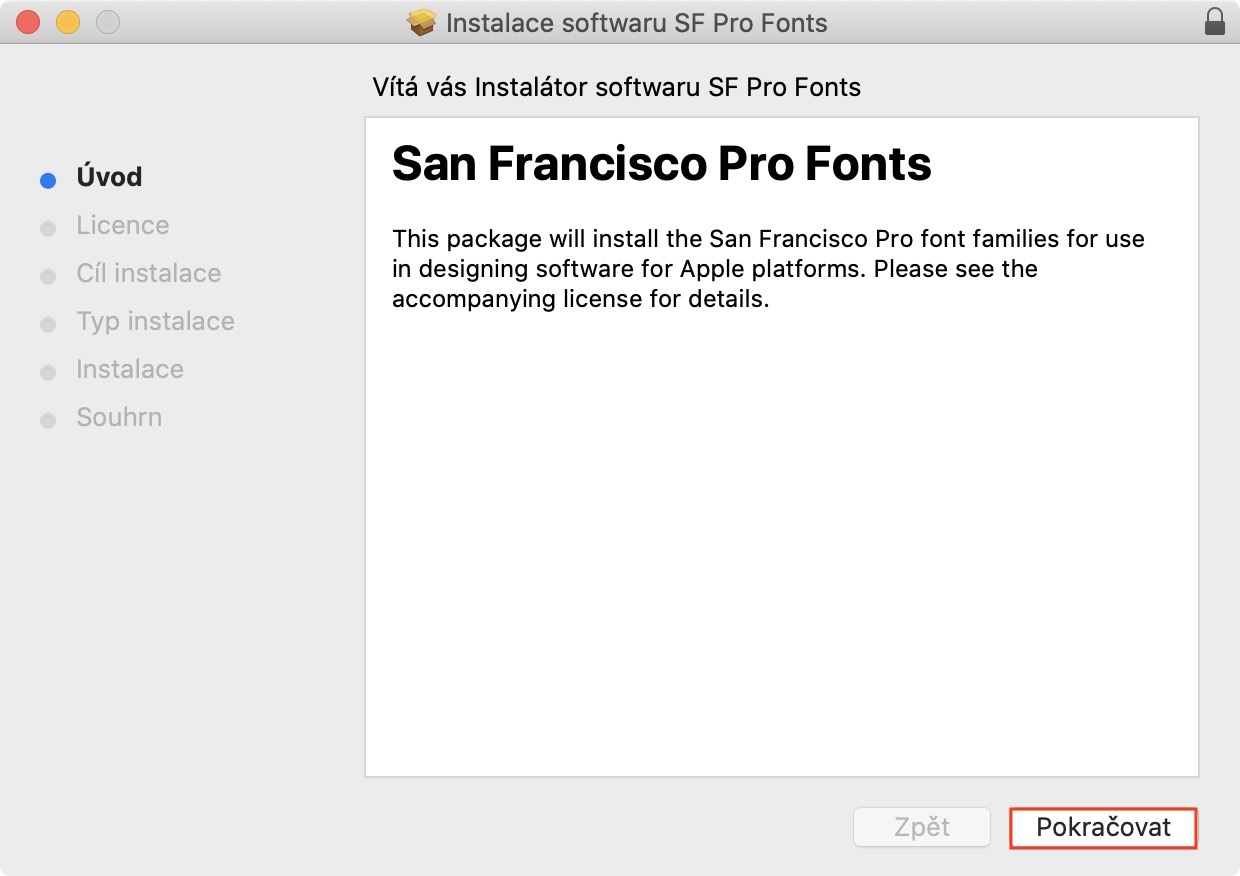Click the window title Instalace softwaru SF Pro Fonts
This screenshot has width=1240, height=876.
pyautogui.click(x=637, y=22)
